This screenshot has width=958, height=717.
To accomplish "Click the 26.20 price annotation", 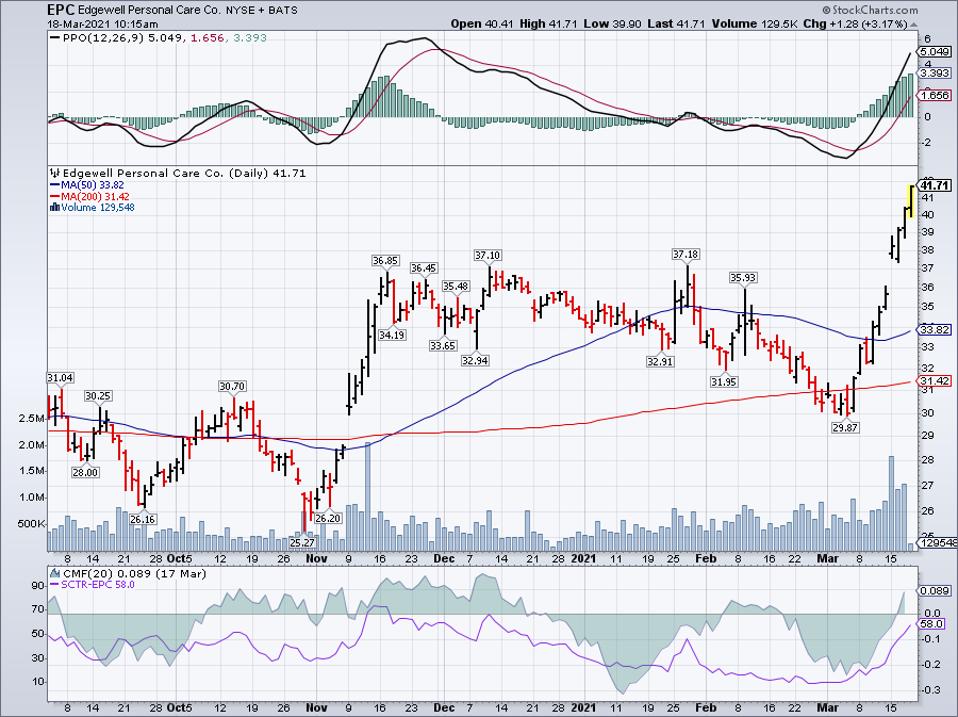I will tap(327, 518).
